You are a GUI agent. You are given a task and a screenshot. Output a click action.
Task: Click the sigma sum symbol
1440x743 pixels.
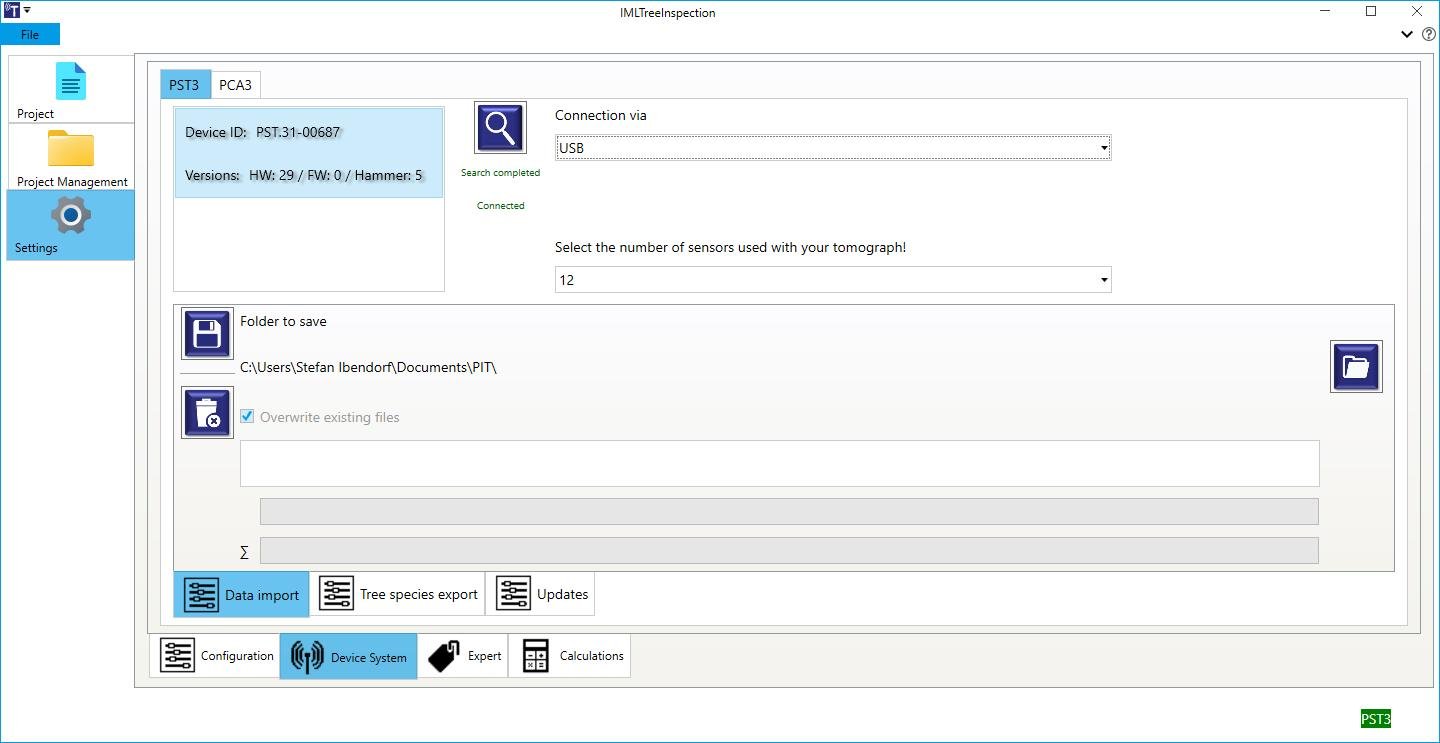coord(244,552)
